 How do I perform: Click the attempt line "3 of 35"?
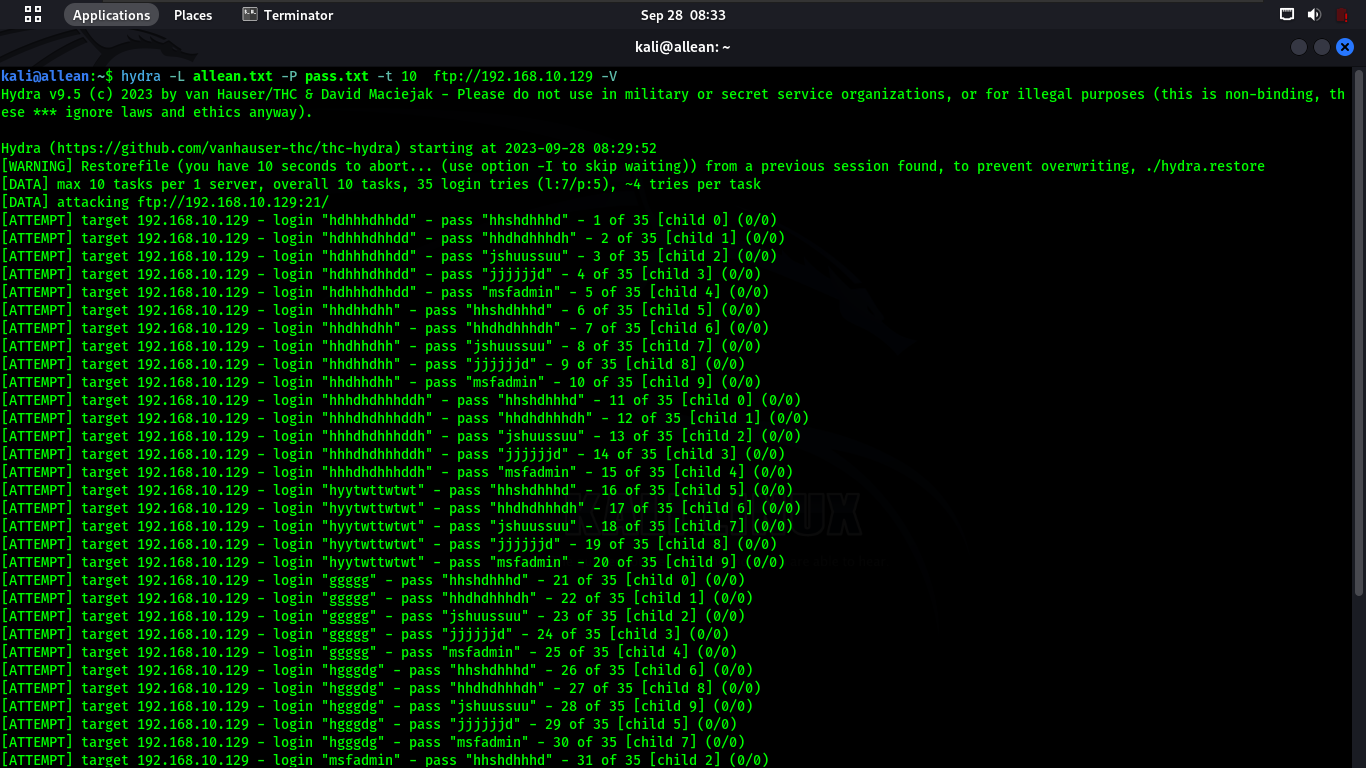click(389, 256)
